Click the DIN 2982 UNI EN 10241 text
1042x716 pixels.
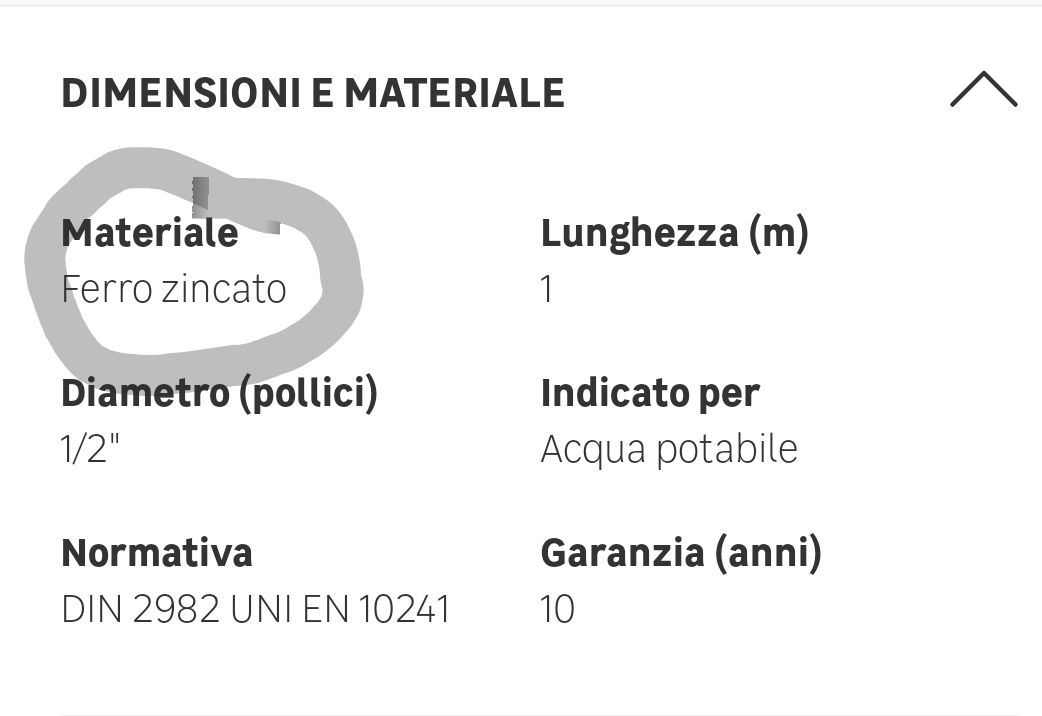[x=255, y=609]
